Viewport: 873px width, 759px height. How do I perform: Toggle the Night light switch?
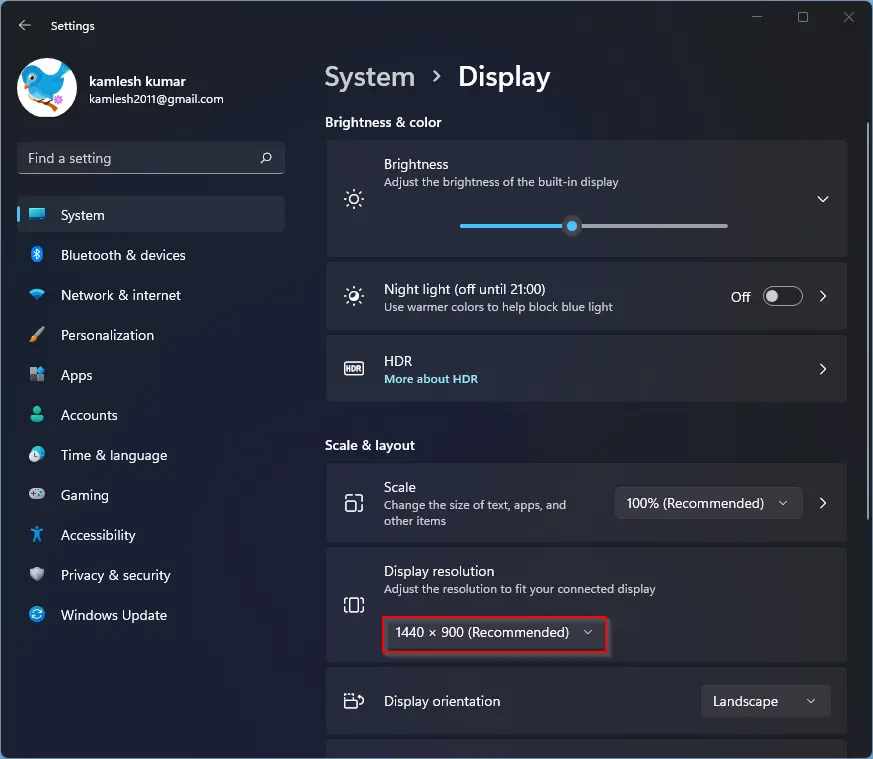(782, 296)
